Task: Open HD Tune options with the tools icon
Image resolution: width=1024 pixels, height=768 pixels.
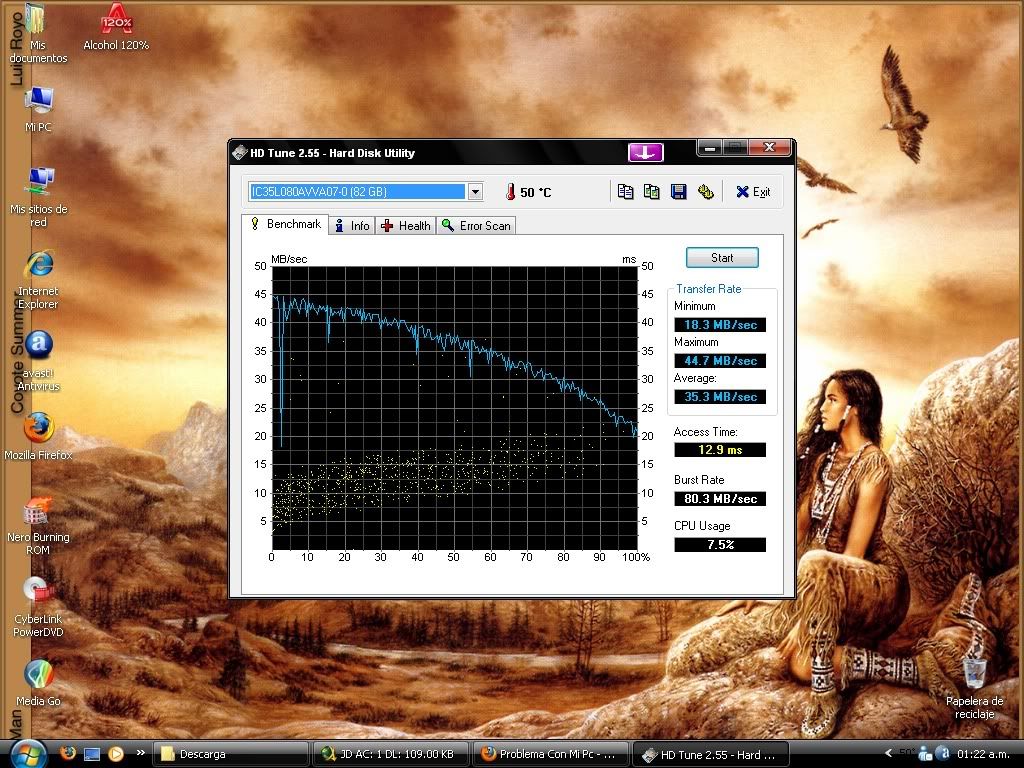Action: (x=705, y=191)
